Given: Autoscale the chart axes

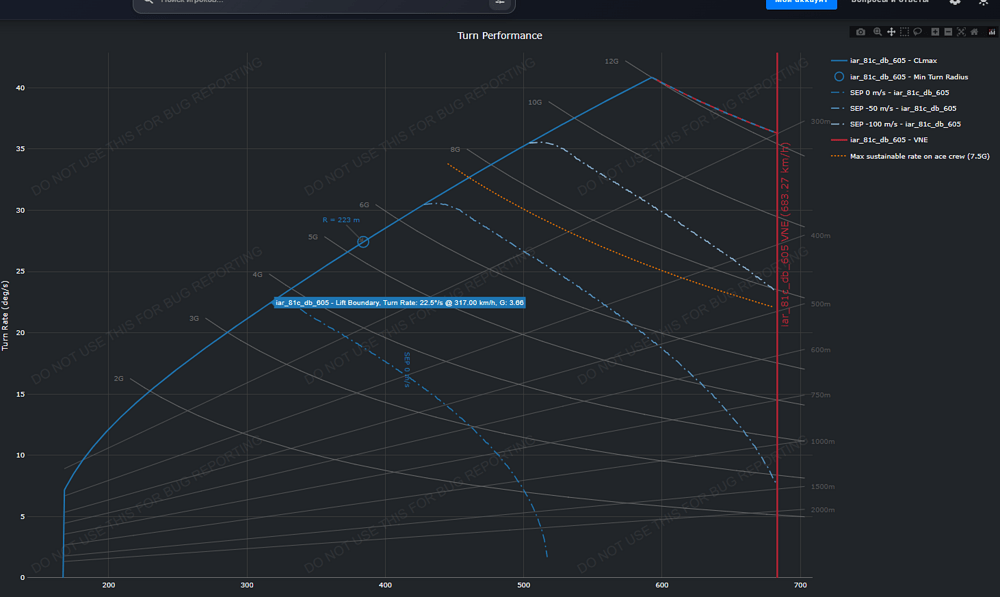Looking at the screenshot, I should (x=961, y=32).
